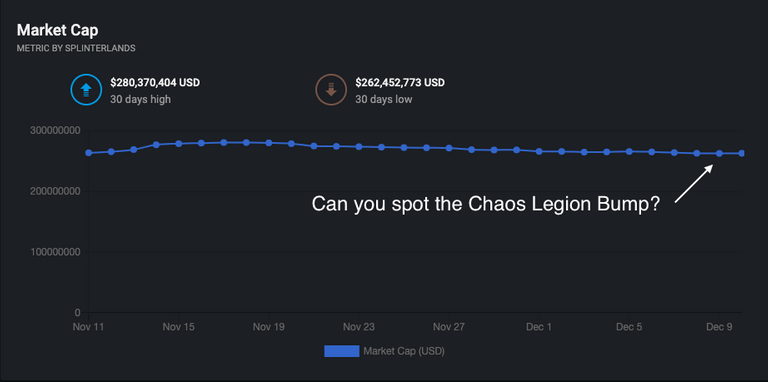Select the data point above Dec 5
This screenshot has height=382, width=768.
(x=629, y=151)
